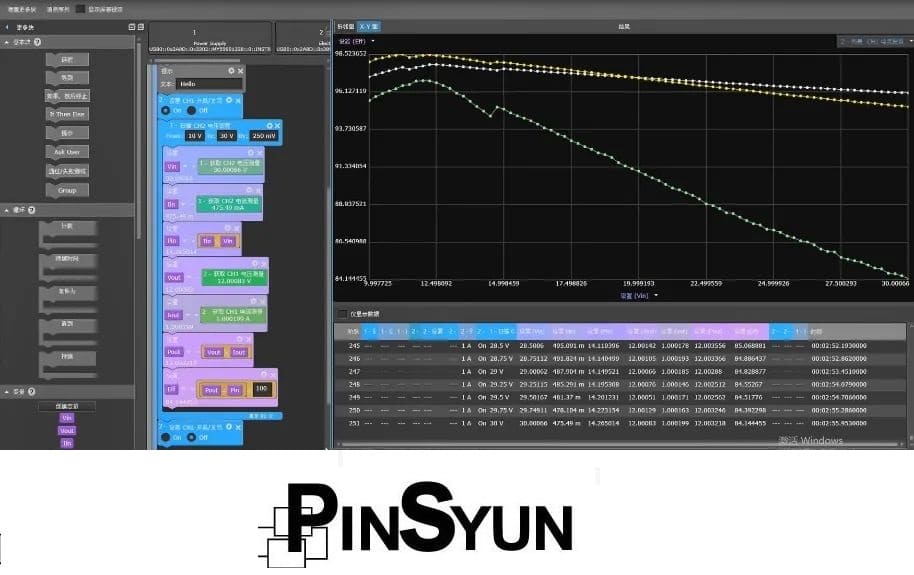Remove the last CH1 On/Off block

[238, 427]
